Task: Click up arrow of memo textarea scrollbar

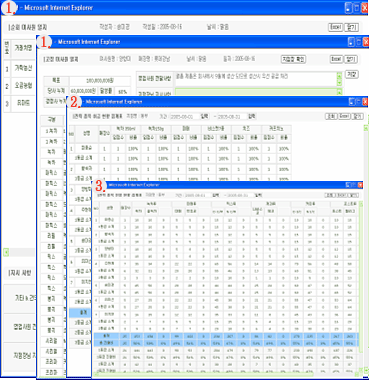Action: click(x=339, y=75)
